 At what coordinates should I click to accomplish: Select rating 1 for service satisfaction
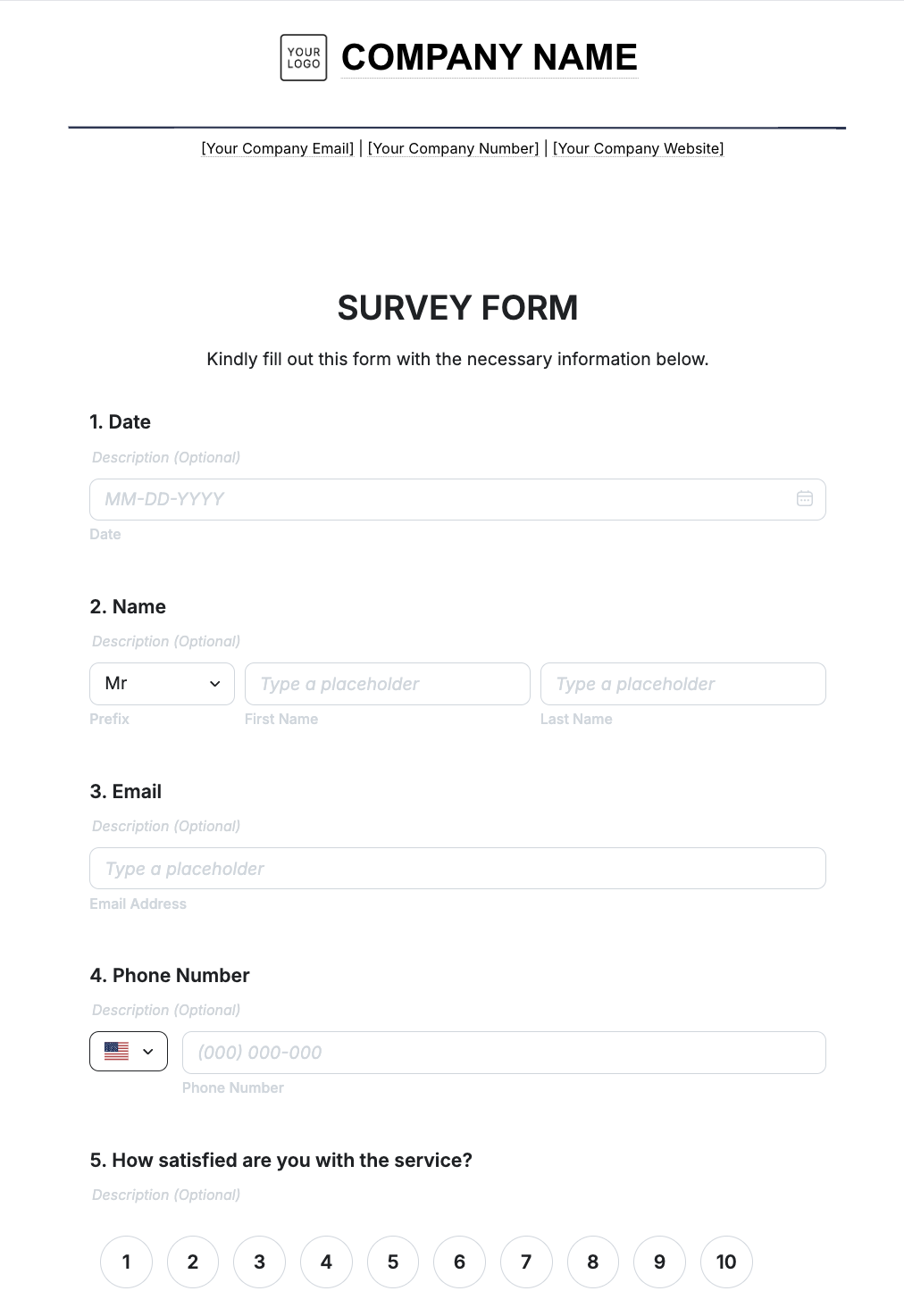click(x=126, y=1262)
